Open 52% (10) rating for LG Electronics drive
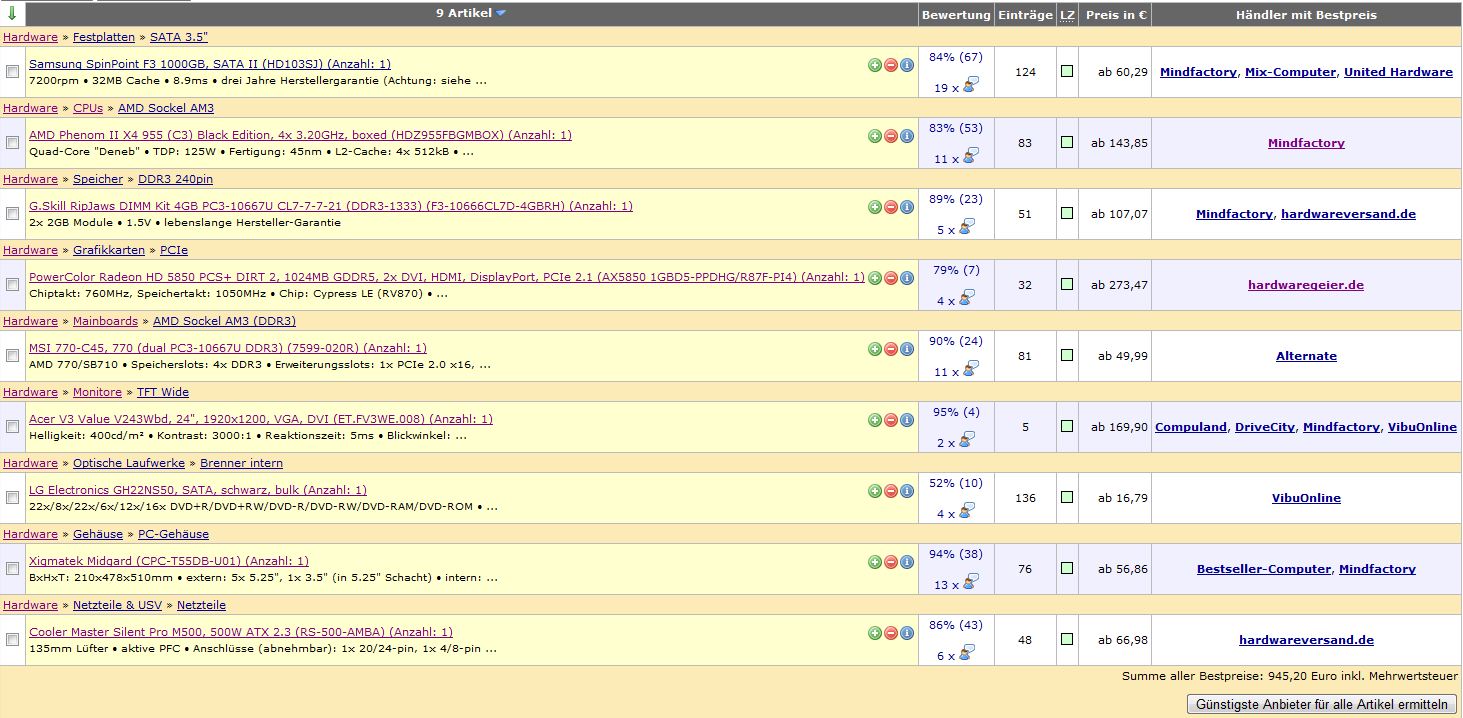 [x=956, y=483]
